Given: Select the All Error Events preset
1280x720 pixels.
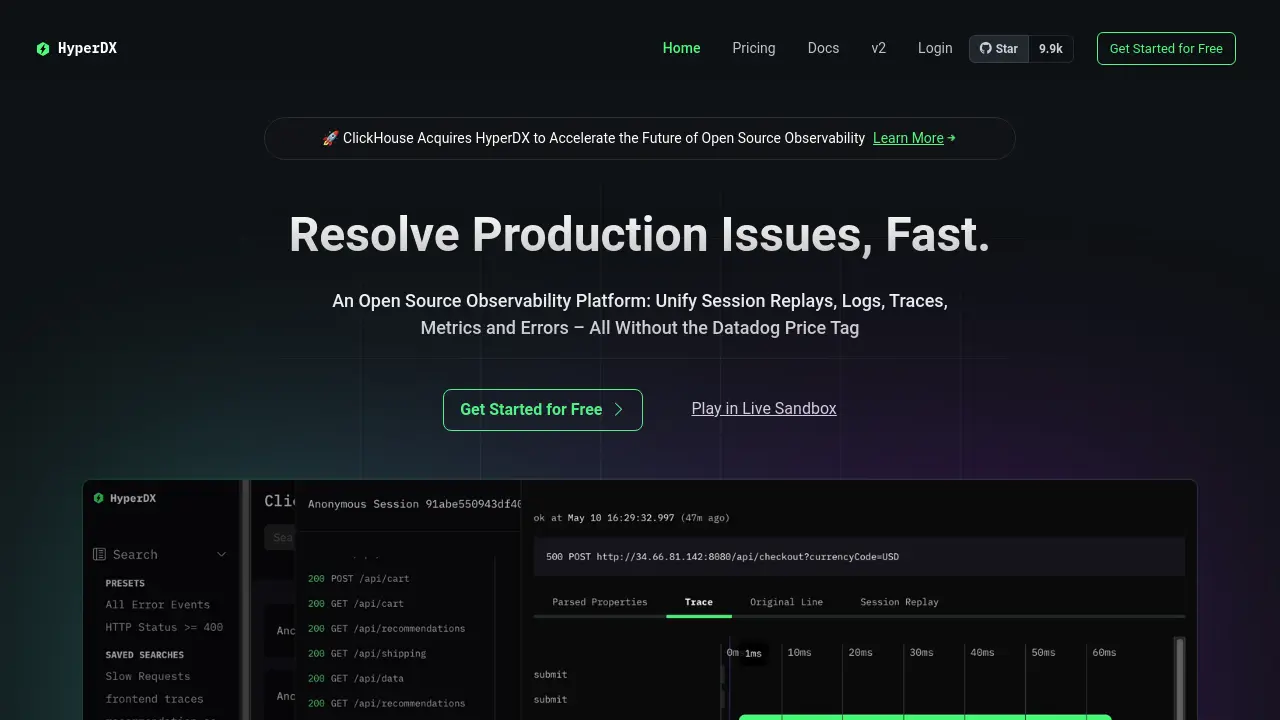Looking at the screenshot, I should coord(158,604).
